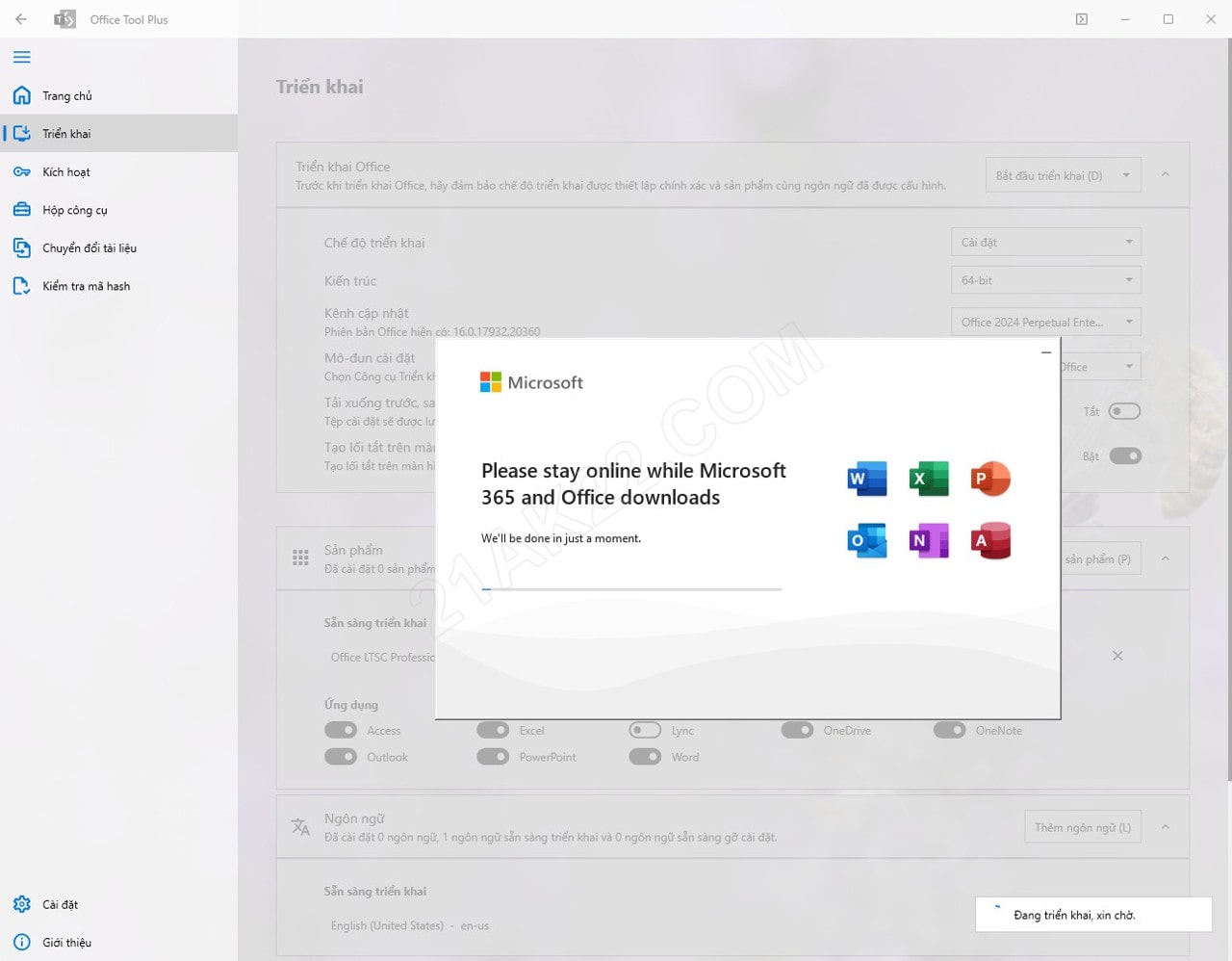Click the "Đang triển khai, xin chờ." notification
This screenshot has height=961, width=1232.
pyautogui.click(x=1093, y=915)
